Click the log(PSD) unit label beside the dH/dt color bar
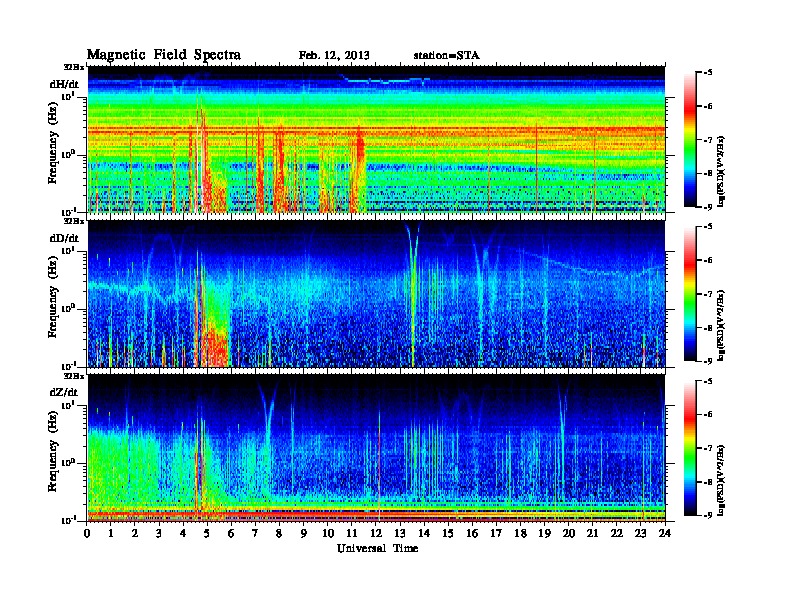This screenshot has width=792, height=612. [721, 172]
